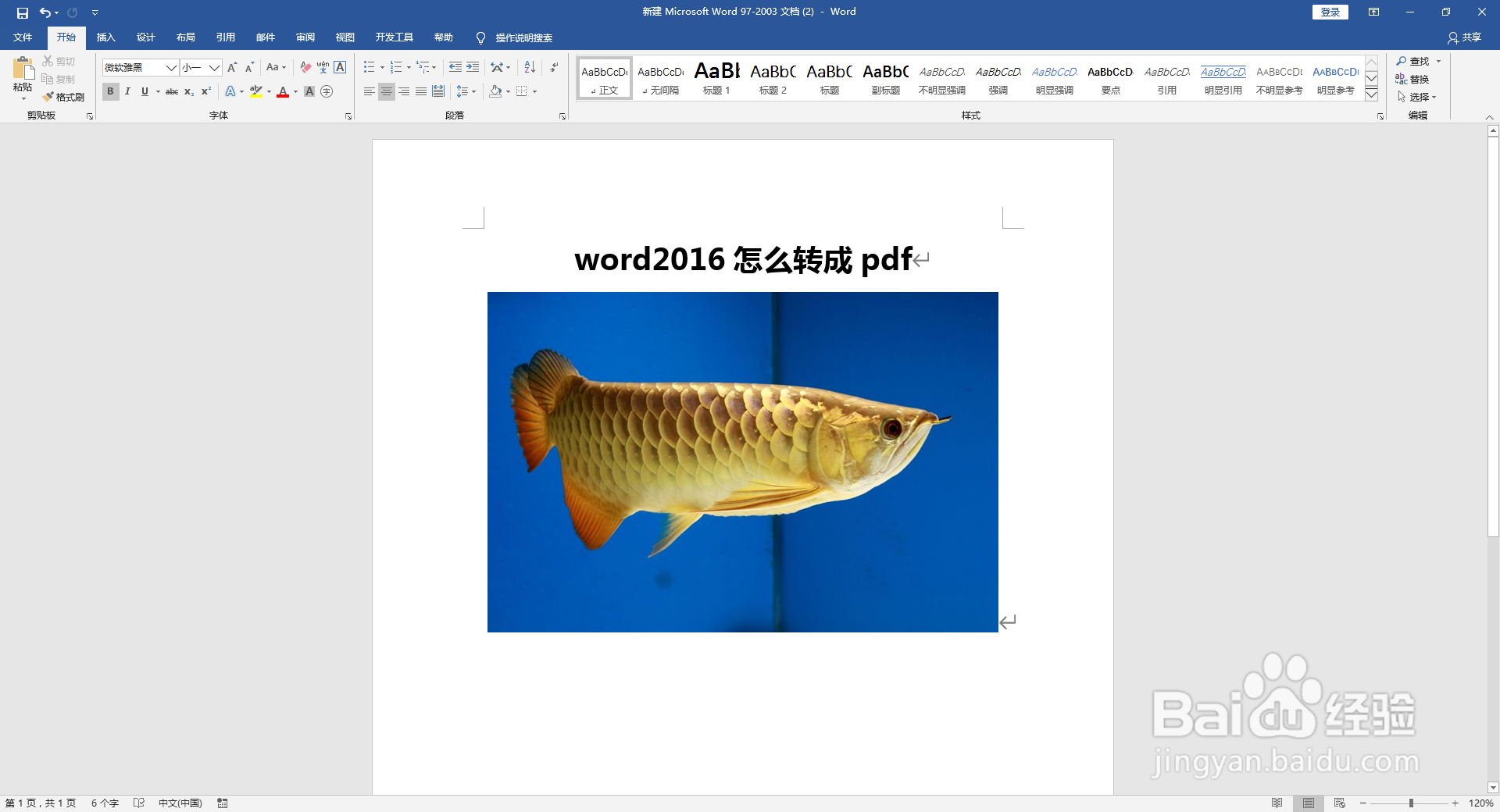The width and height of the screenshot is (1500, 812).
Task: Open the Developer (开发工具) tab
Action: [394, 37]
